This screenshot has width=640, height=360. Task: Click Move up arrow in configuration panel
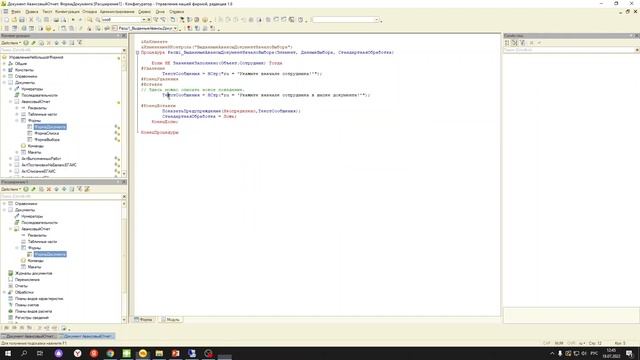[x=57, y=43]
